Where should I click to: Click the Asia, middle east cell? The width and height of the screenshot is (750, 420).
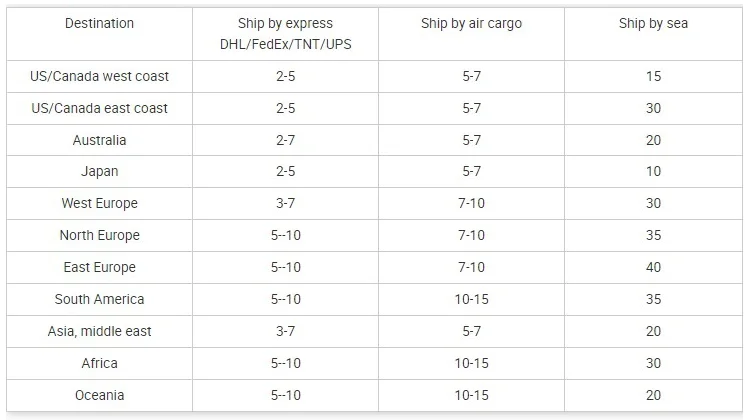tap(100, 331)
